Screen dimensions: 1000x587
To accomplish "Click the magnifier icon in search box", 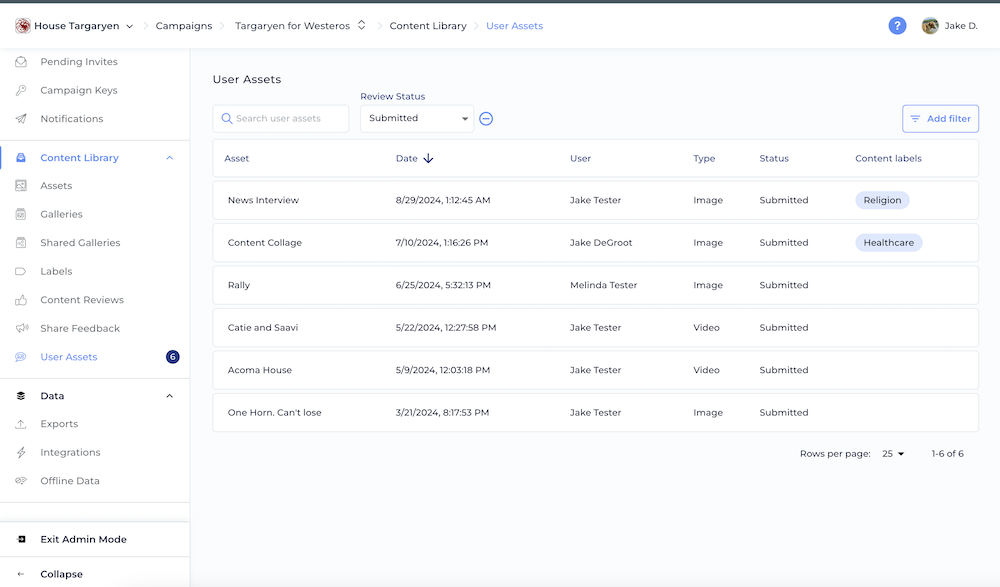I will 226,119.
